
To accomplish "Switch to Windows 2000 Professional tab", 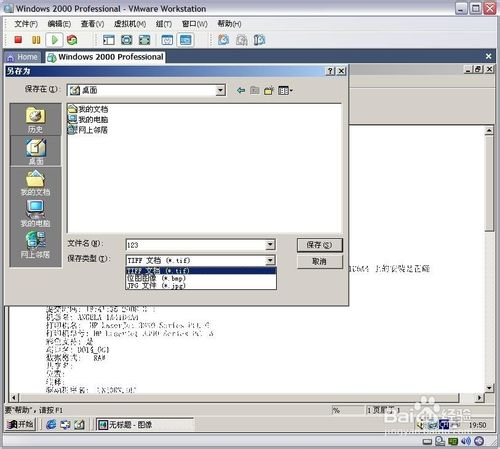I will (x=106, y=57).
